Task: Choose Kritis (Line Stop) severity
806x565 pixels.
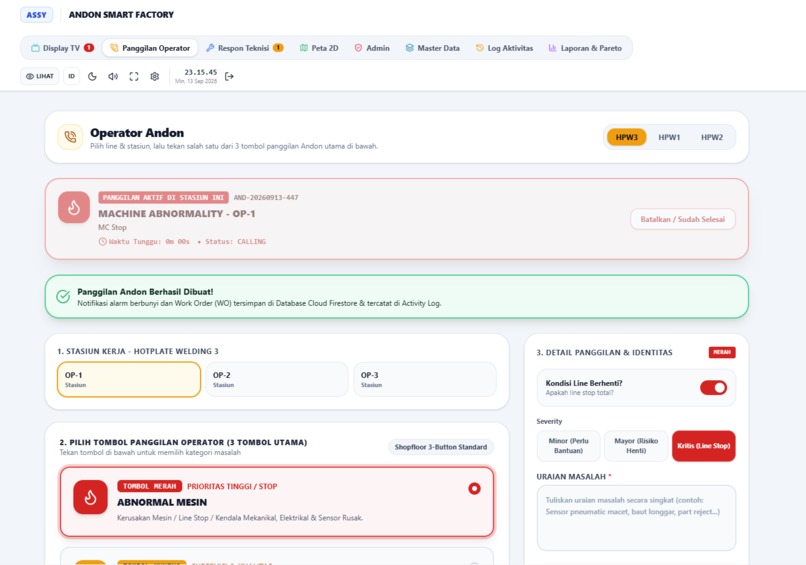Action: click(x=704, y=446)
